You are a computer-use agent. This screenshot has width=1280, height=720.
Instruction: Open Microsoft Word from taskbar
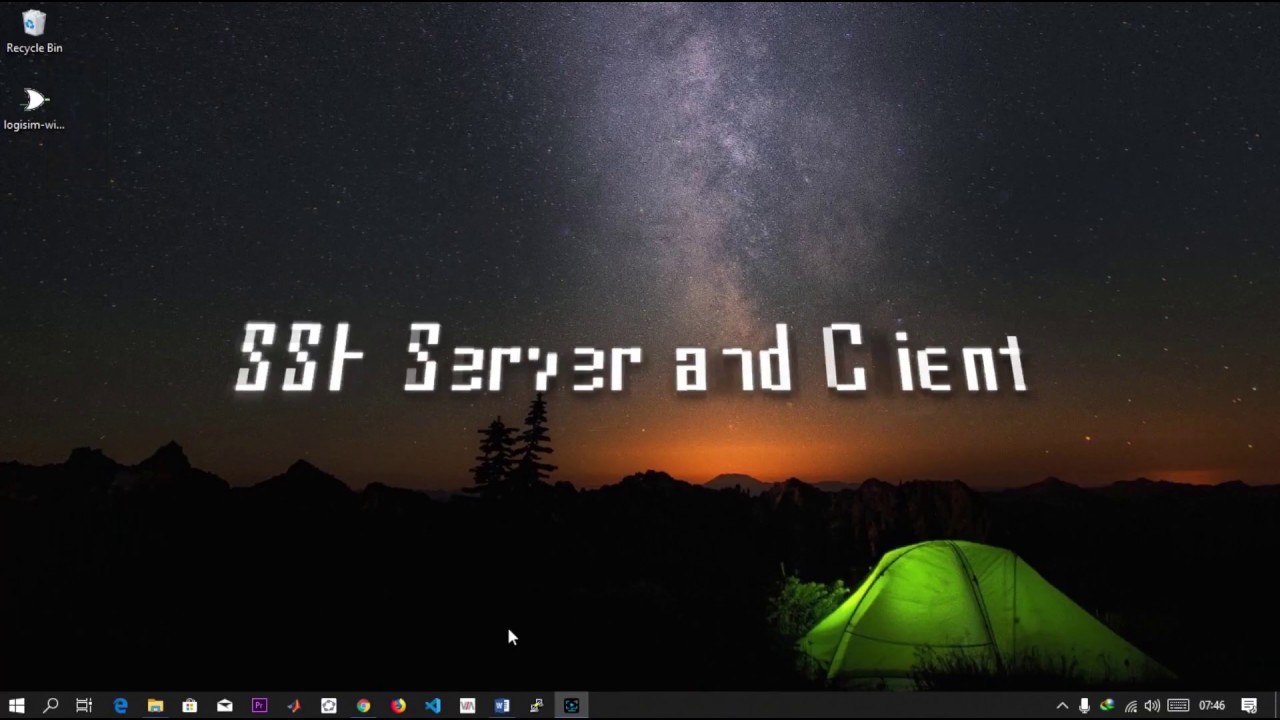(x=502, y=706)
